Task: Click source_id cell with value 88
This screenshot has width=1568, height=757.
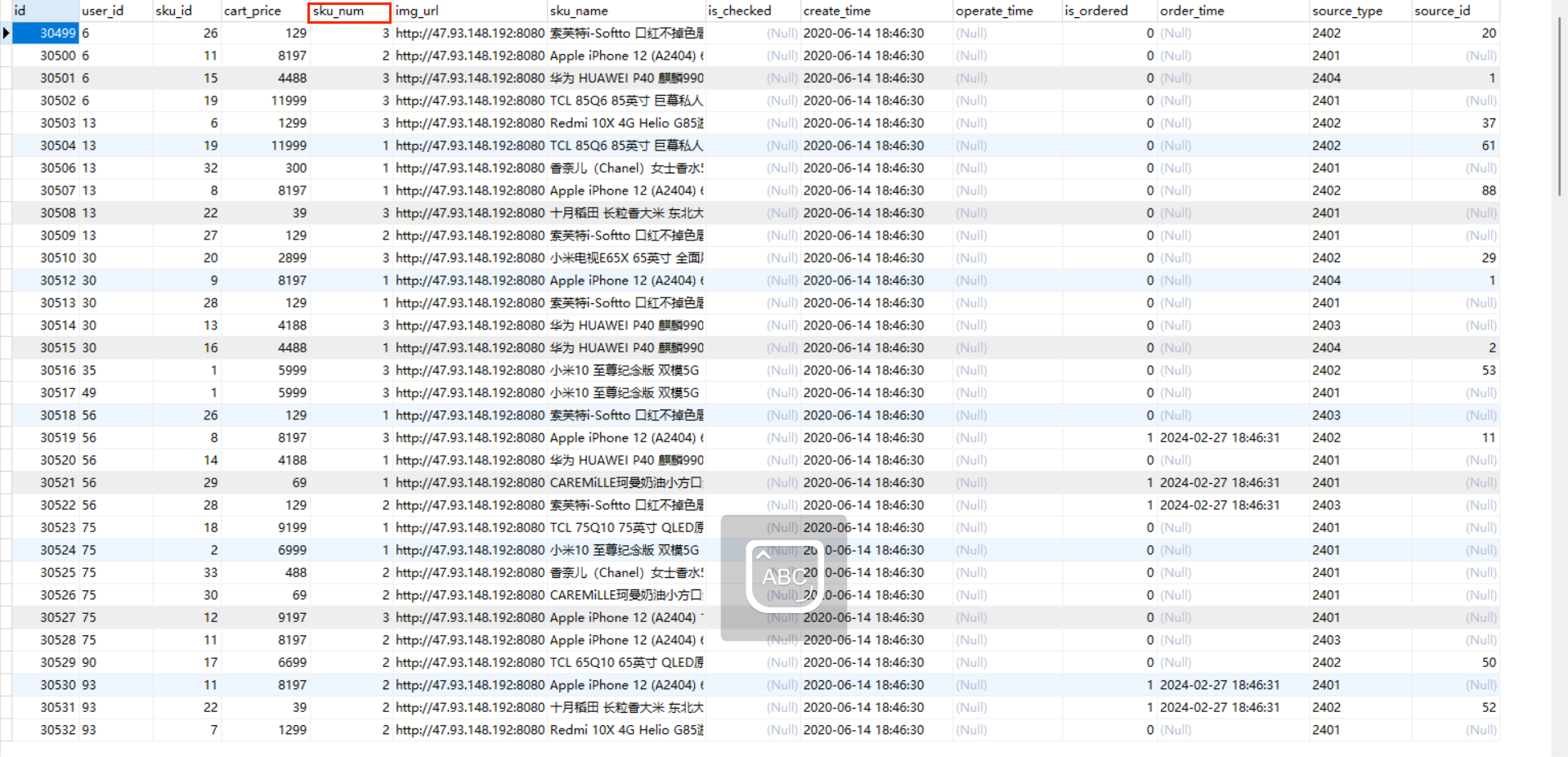Action: [x=1455, y=190]
